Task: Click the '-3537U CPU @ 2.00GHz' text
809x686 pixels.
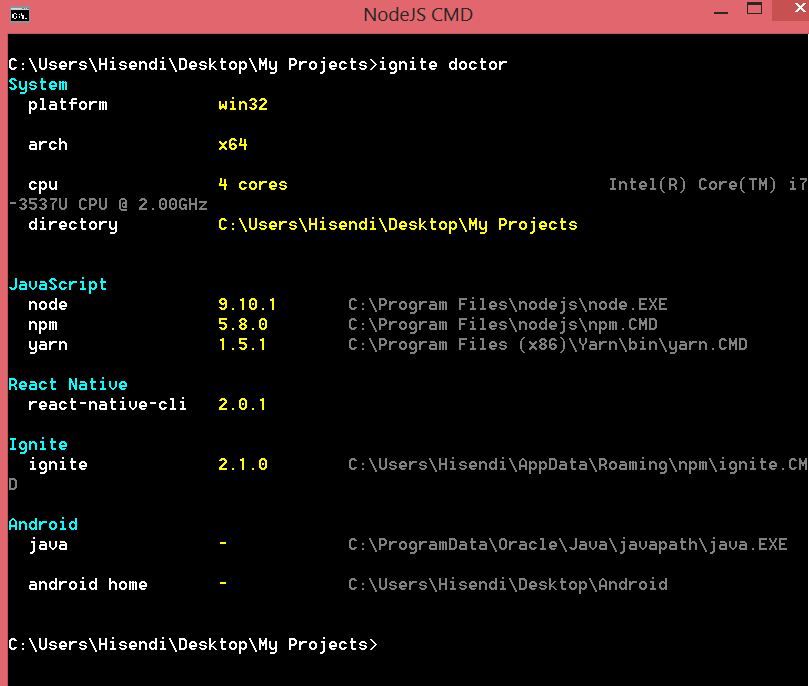Action: click(x=108, y=205)
